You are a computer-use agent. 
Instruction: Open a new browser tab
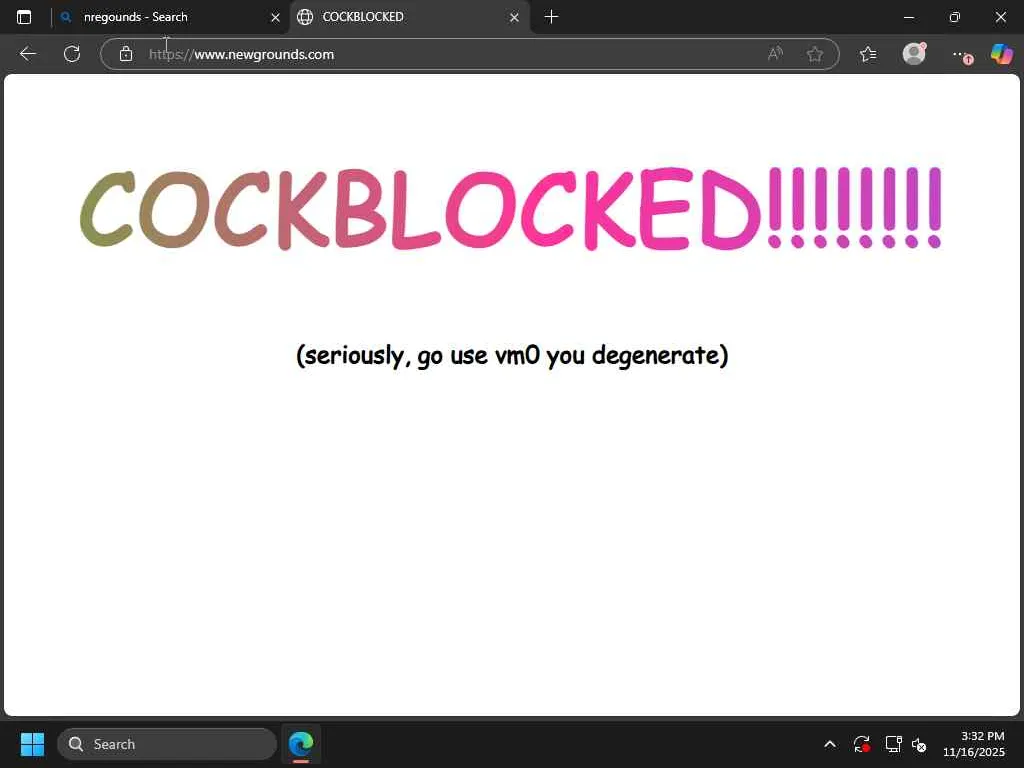[x=551, y=17]
